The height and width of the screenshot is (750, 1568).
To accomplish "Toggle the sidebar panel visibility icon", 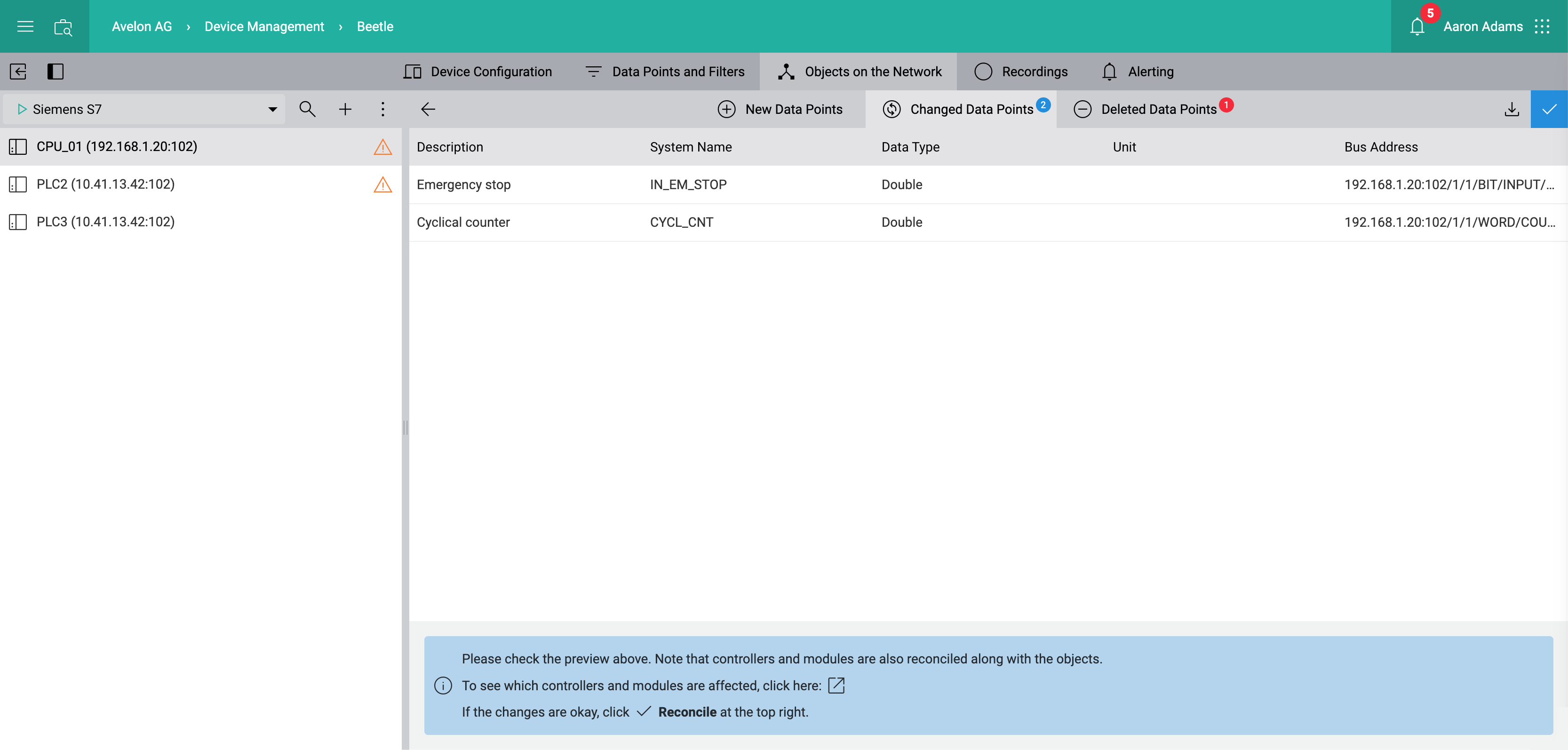I will pyautogui.click(x=56, y=71).
